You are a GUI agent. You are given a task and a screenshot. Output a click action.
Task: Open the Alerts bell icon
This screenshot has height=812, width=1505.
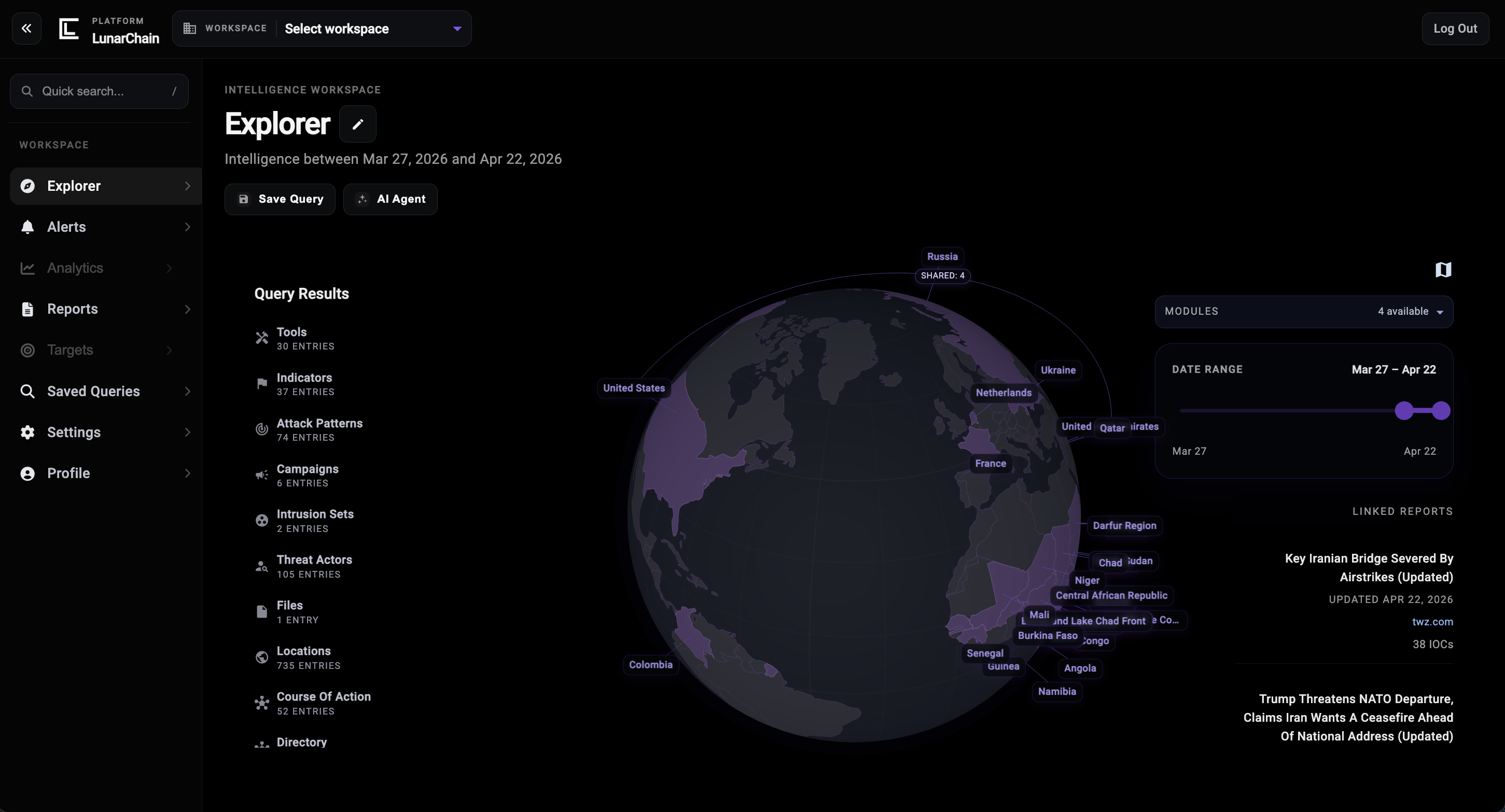27,227
